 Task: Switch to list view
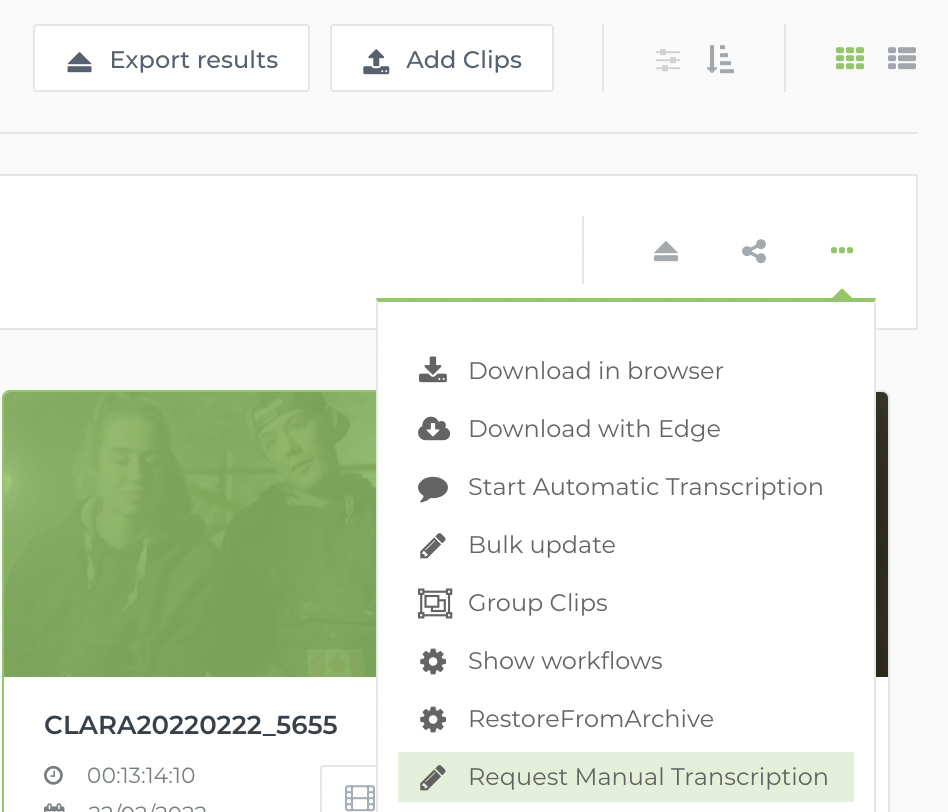click(x=902, y=59)
